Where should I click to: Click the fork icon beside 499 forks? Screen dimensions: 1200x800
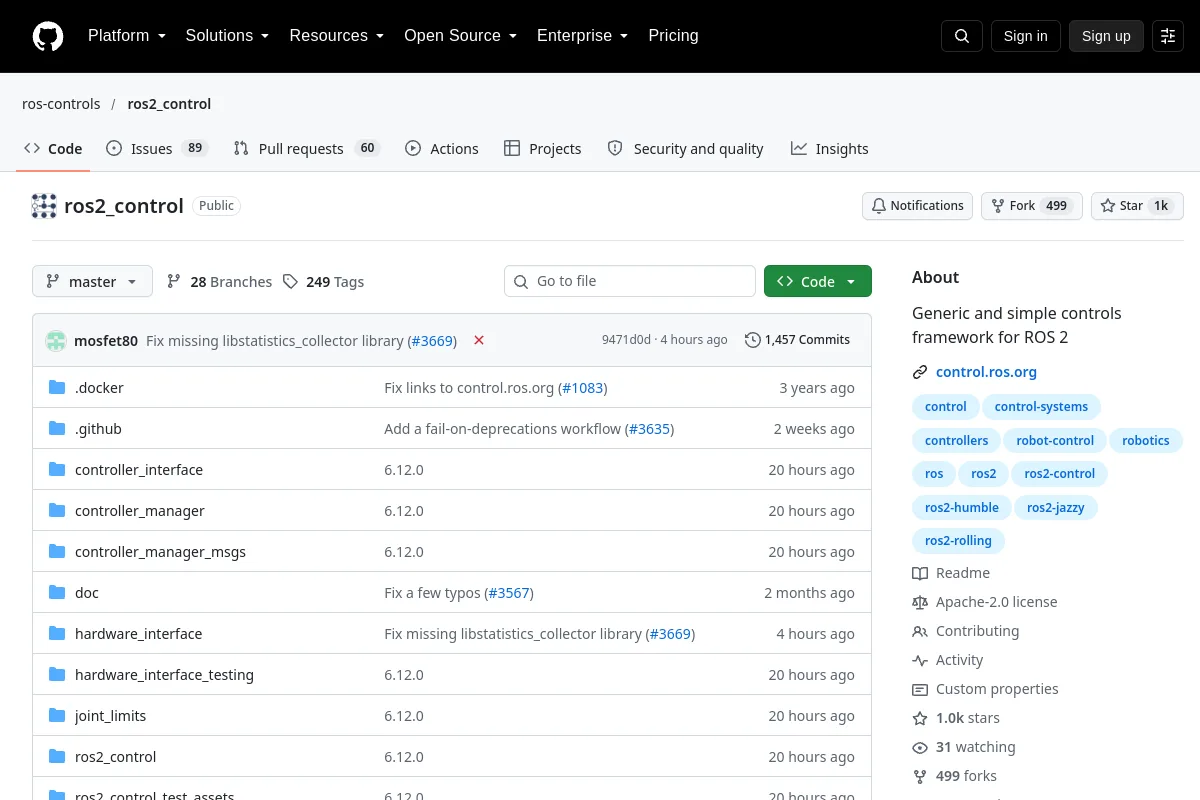920,776
